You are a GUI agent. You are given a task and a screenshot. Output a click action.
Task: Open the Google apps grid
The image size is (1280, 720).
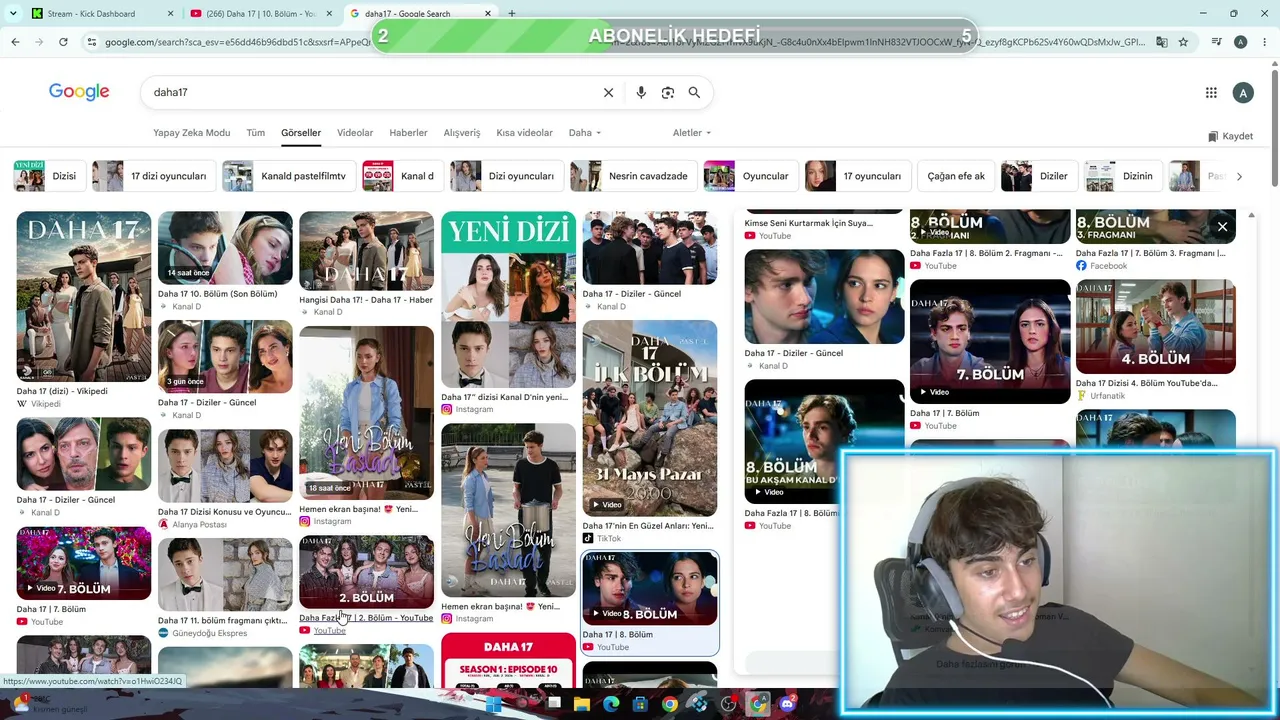click(x=1211, y=93)
